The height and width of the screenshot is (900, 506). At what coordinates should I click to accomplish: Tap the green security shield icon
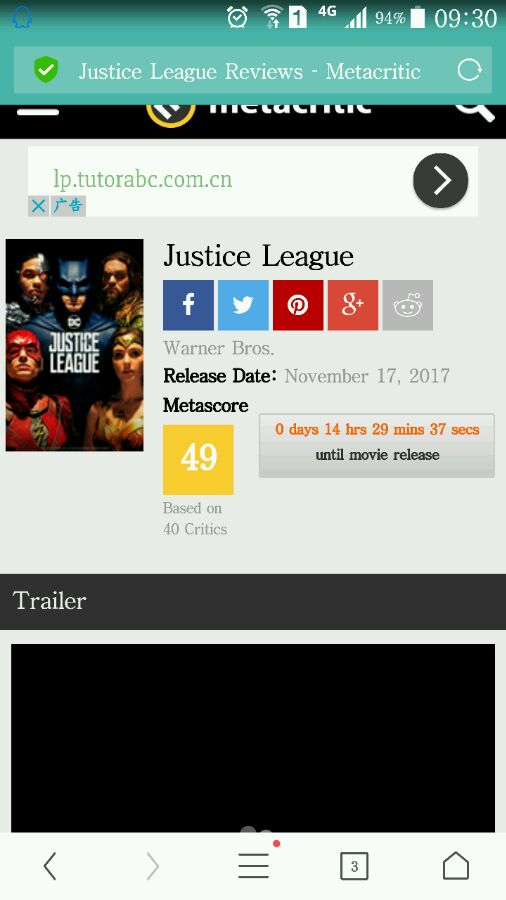(x=46, y=71)
